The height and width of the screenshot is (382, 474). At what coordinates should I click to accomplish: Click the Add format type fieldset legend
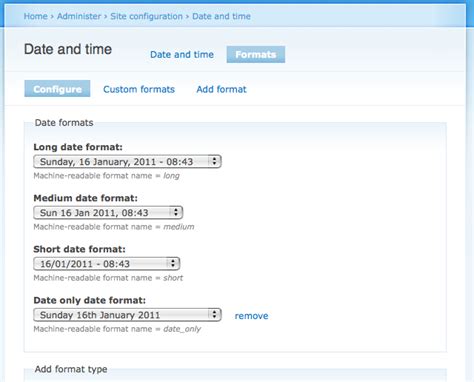(x=71, y=369)
